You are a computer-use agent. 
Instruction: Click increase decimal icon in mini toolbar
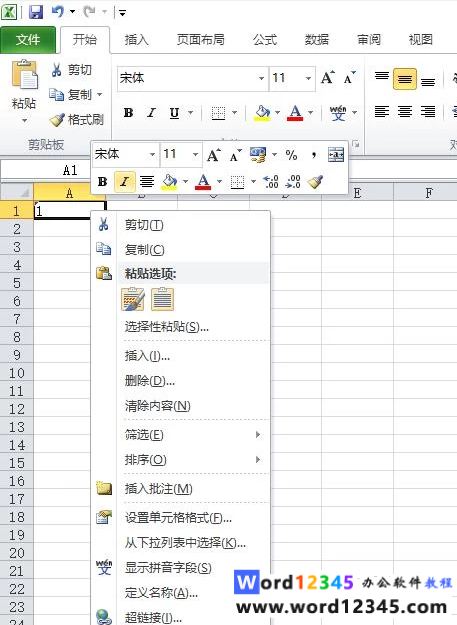(x=271, y=182)
